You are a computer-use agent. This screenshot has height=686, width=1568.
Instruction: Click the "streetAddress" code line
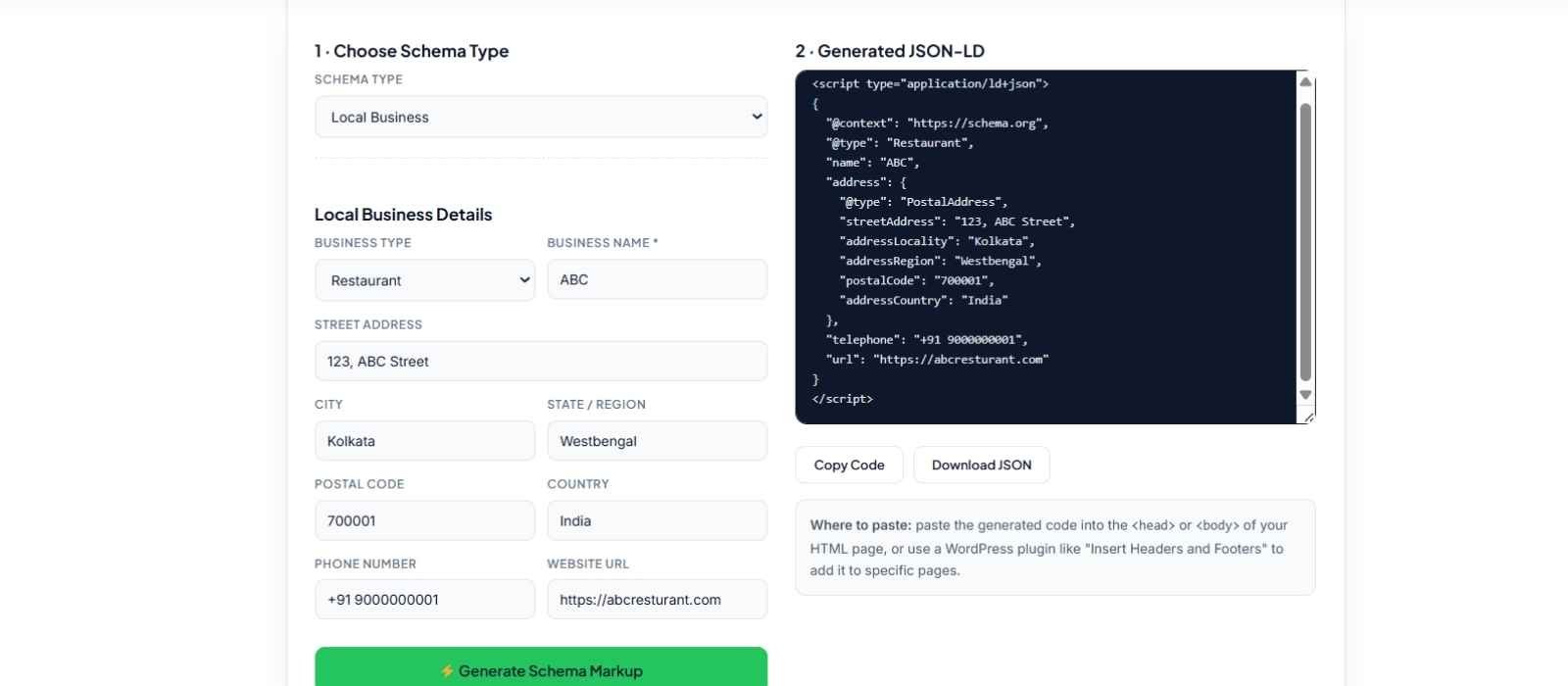[956, 221]
